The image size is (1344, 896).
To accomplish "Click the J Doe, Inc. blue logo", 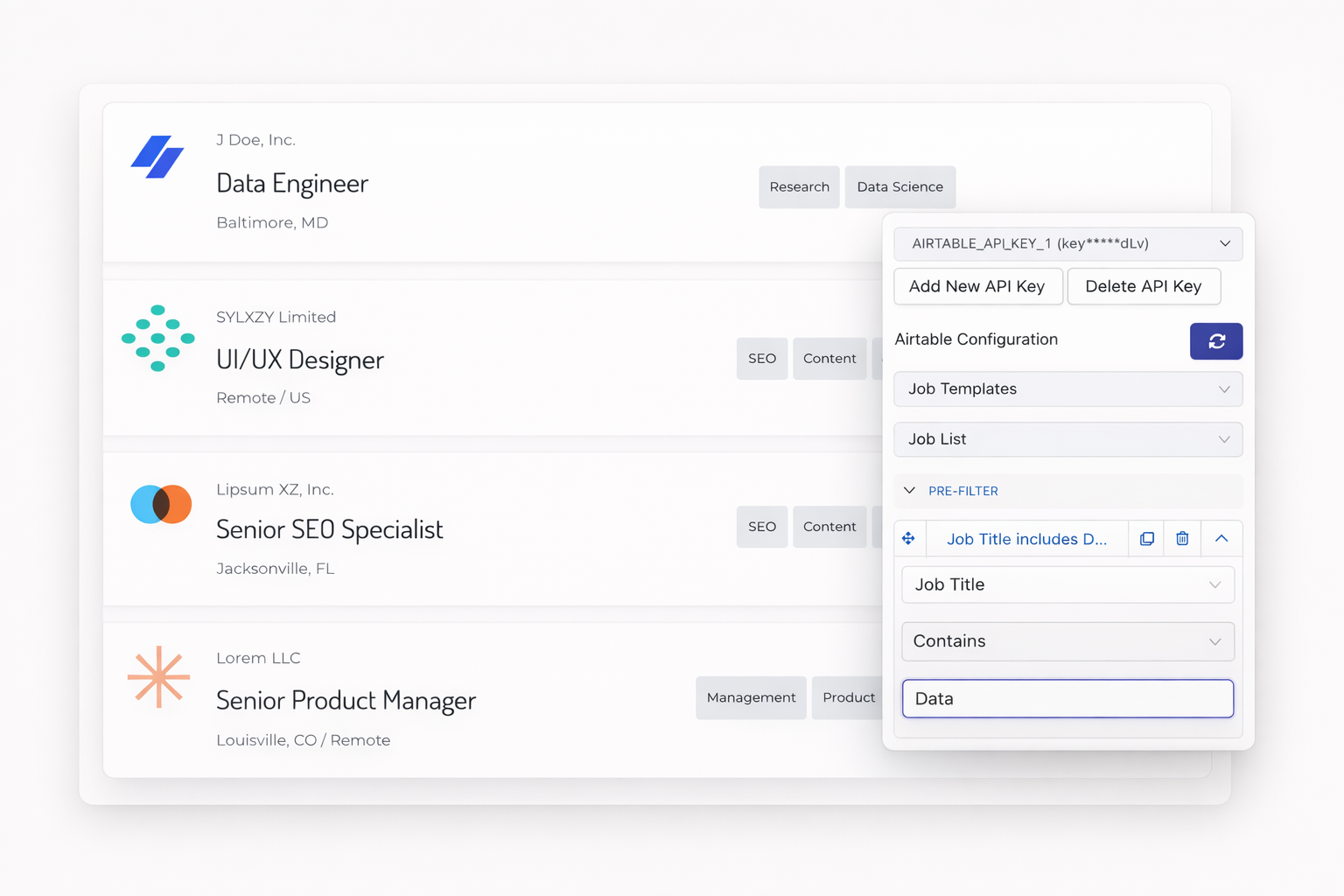I will tap(157, 157).
